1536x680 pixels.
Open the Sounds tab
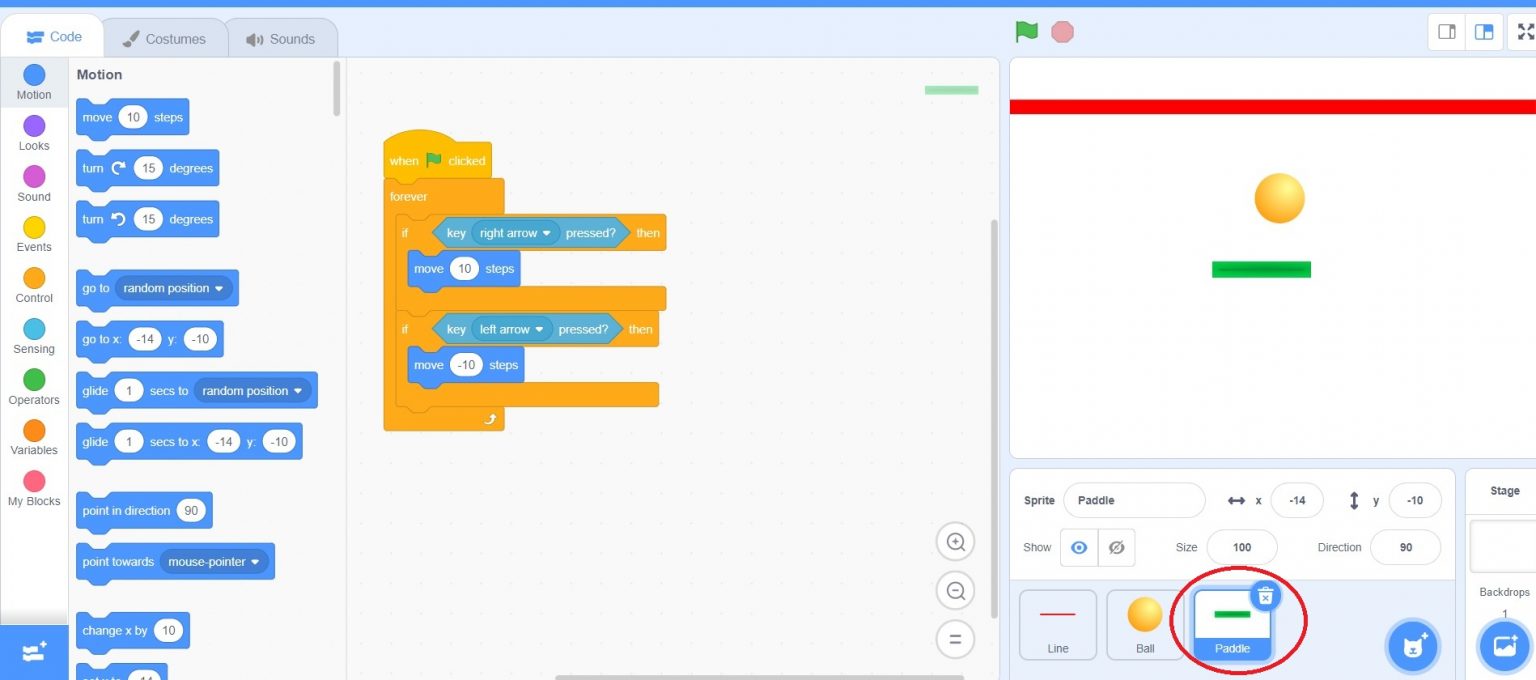click(281, 39)
